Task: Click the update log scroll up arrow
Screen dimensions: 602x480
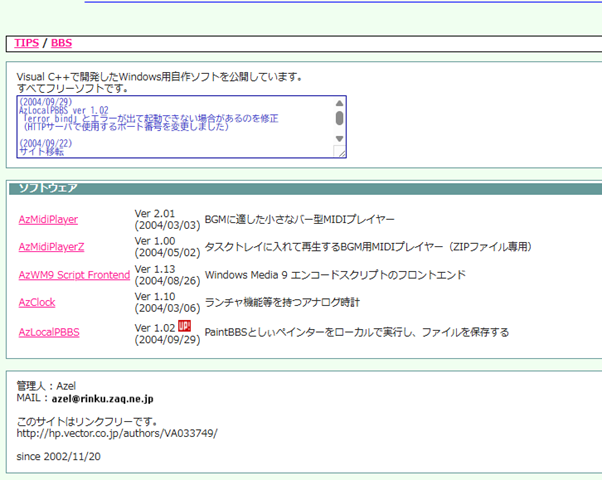Action: tap(339, 103)
